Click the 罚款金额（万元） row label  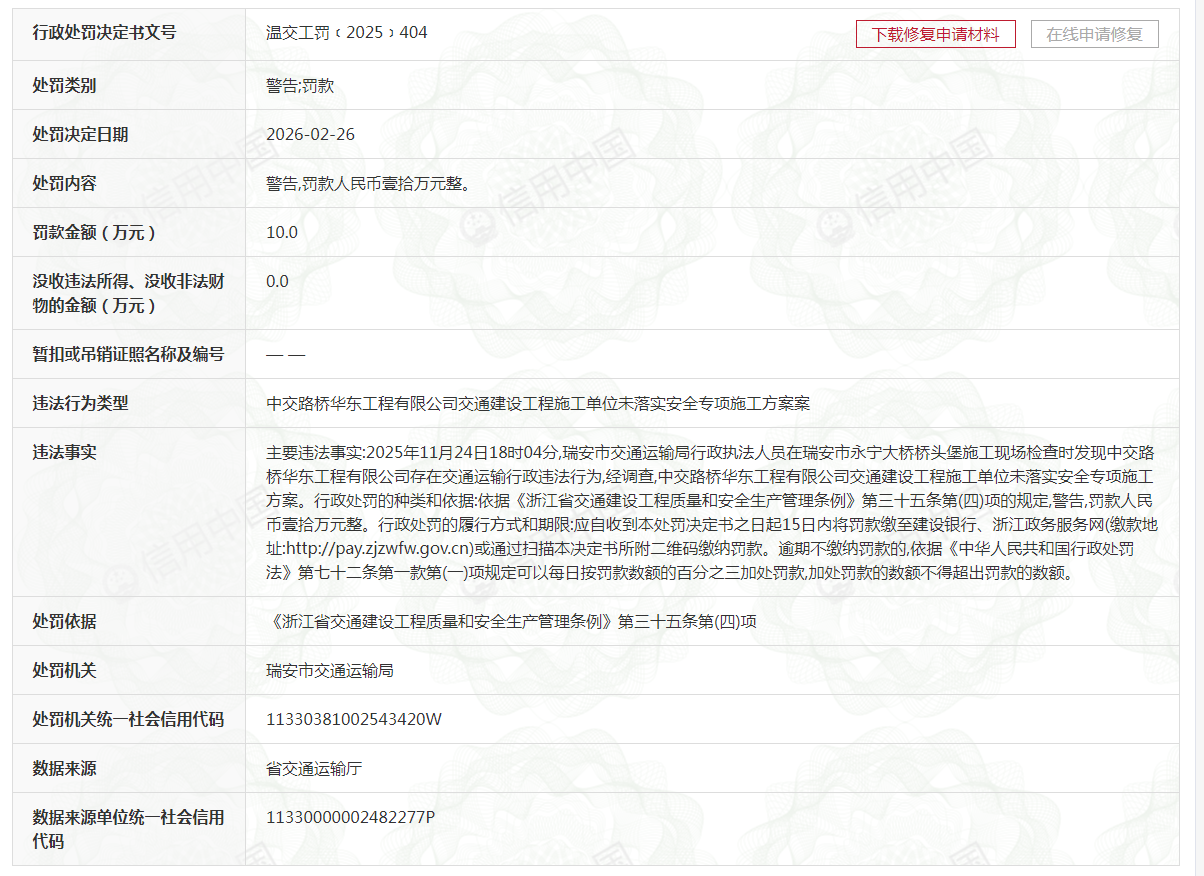coord(95,233)
